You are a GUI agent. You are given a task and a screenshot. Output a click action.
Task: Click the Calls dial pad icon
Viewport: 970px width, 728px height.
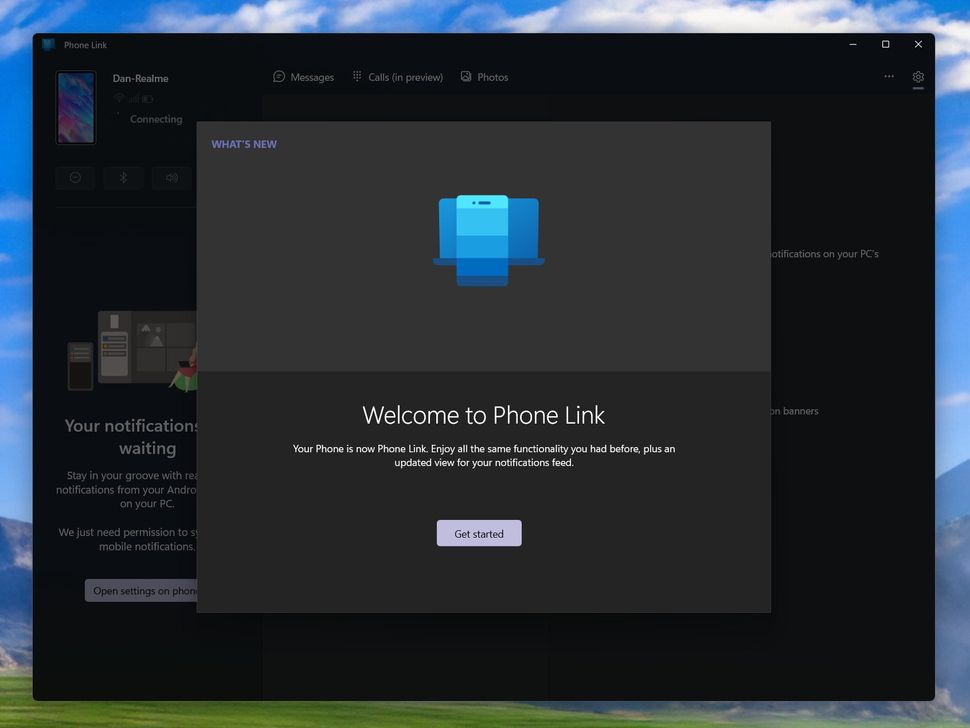[x=356, y=76]
